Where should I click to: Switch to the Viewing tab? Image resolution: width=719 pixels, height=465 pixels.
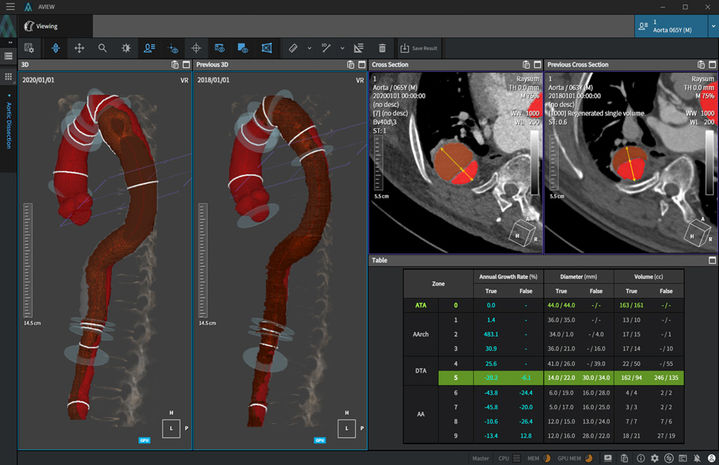(x=45, y=27)
